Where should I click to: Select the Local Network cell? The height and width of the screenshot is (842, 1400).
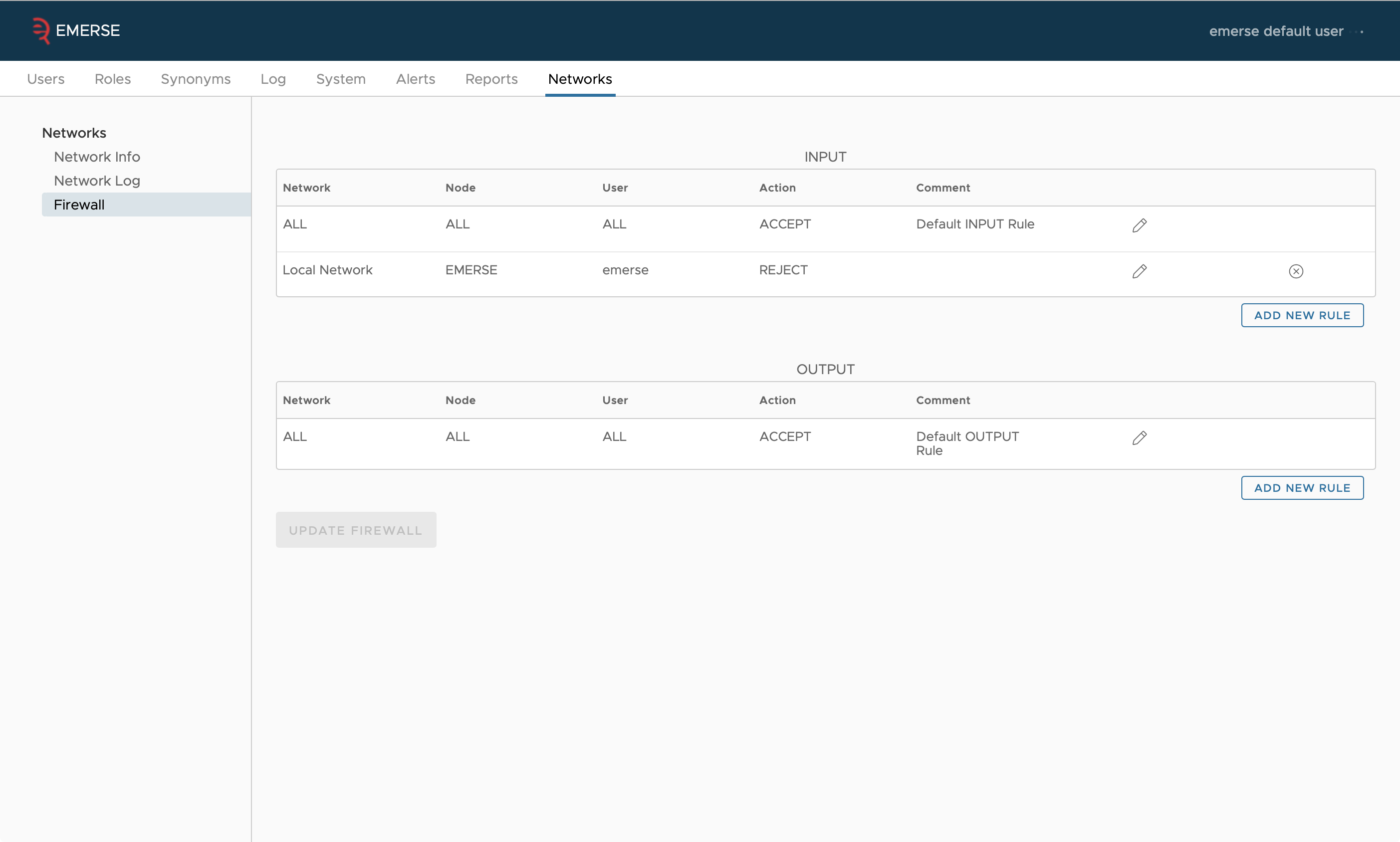coord(327,270)
